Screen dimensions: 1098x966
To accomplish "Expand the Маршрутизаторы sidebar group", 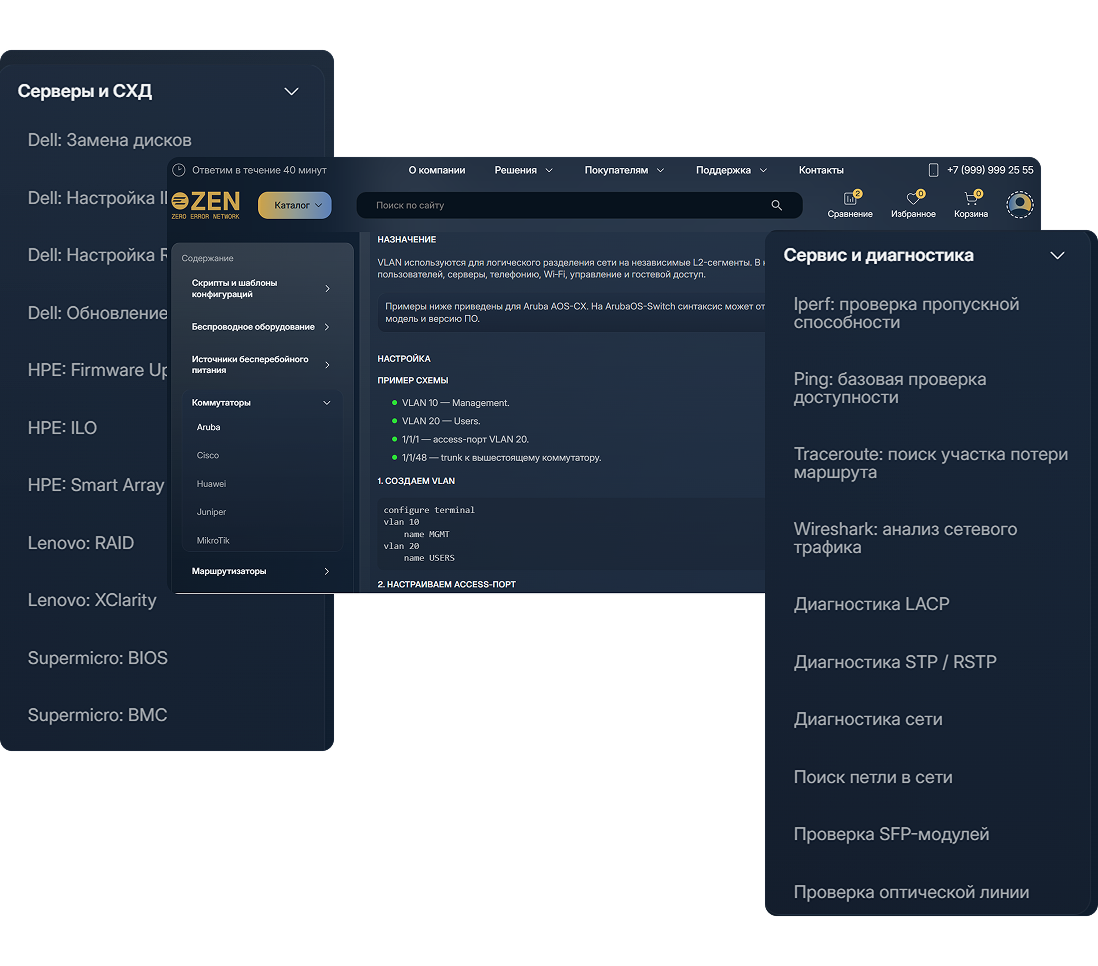I will pos(326,572).
